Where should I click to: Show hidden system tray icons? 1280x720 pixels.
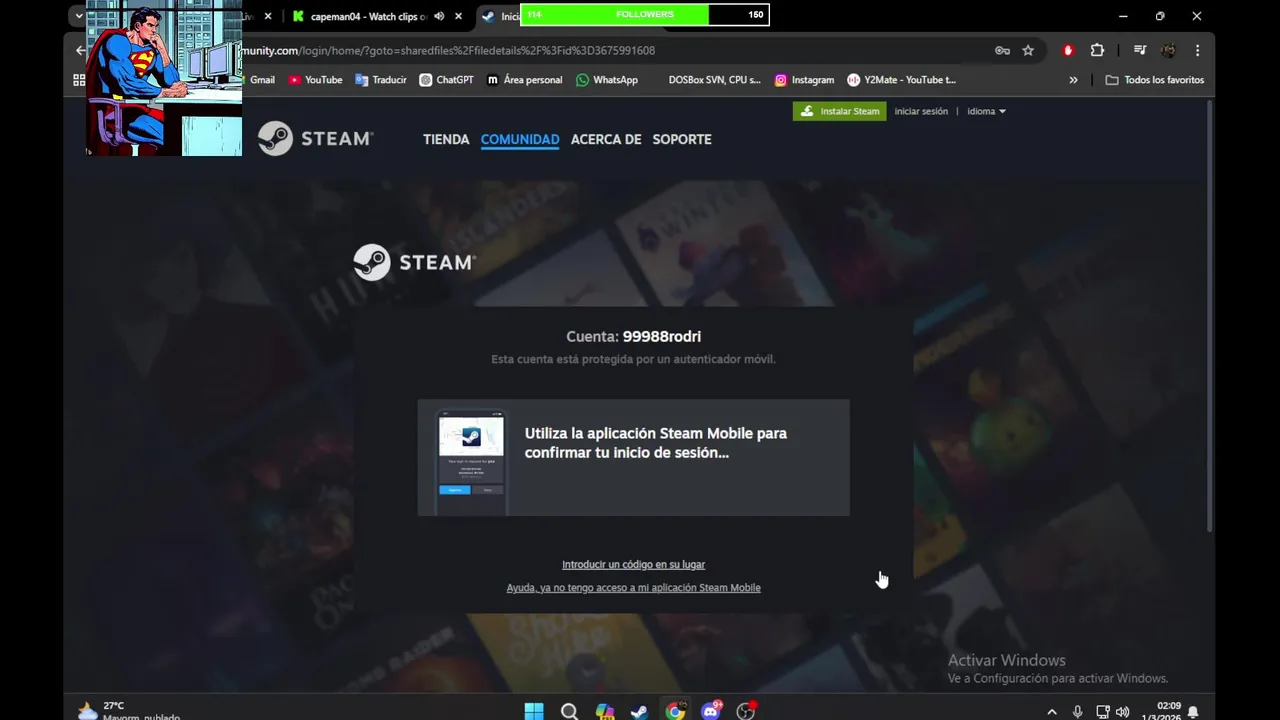[x=1051, y=712]
